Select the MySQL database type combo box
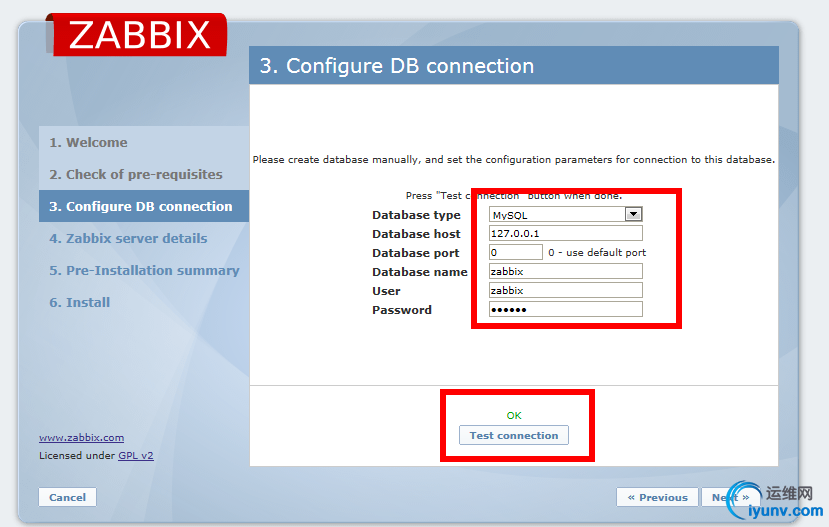The image size is (829, 527). pos(566,214)
